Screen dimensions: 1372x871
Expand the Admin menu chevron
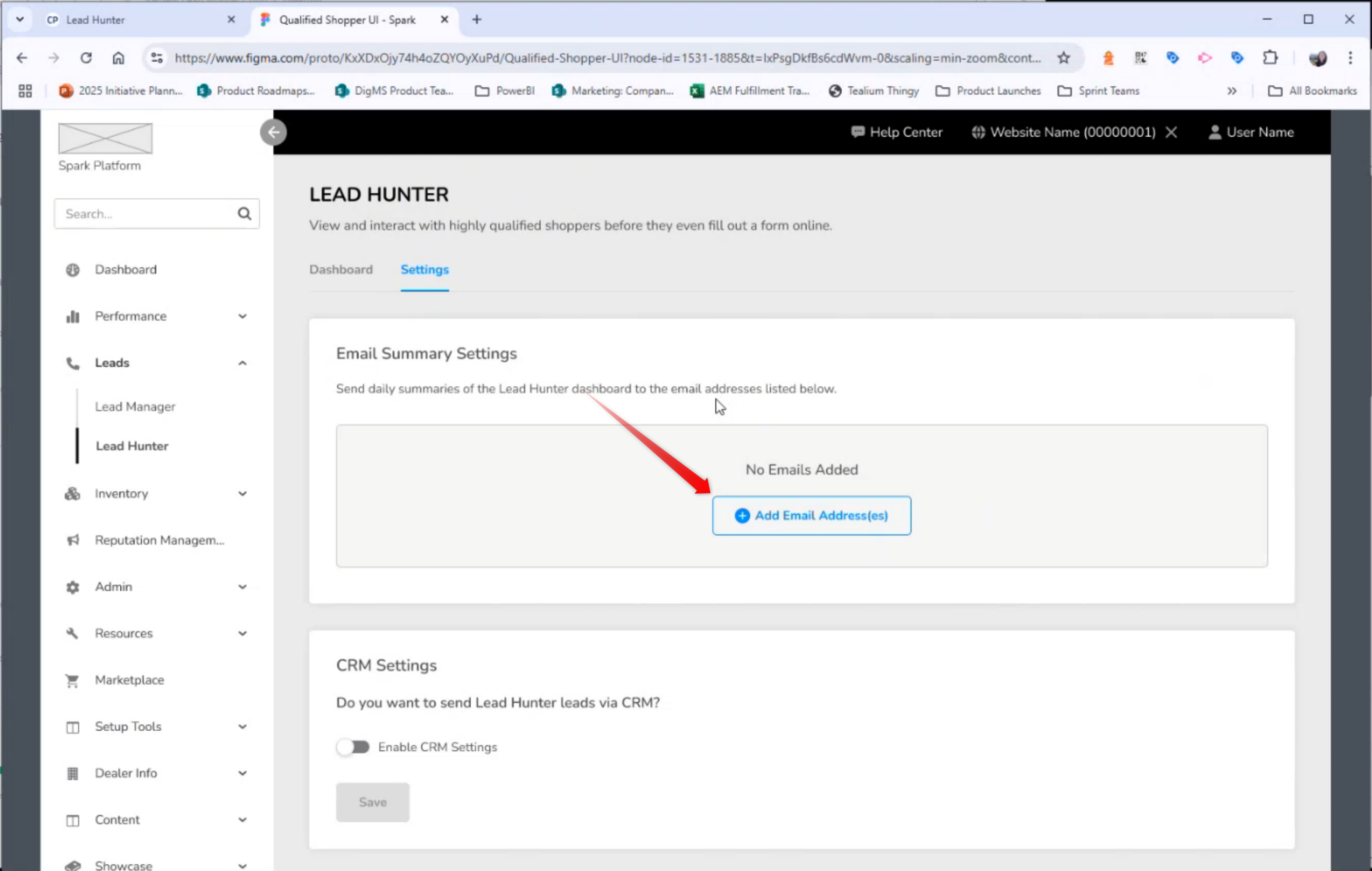pyautogui.click(x=243, y=587)
